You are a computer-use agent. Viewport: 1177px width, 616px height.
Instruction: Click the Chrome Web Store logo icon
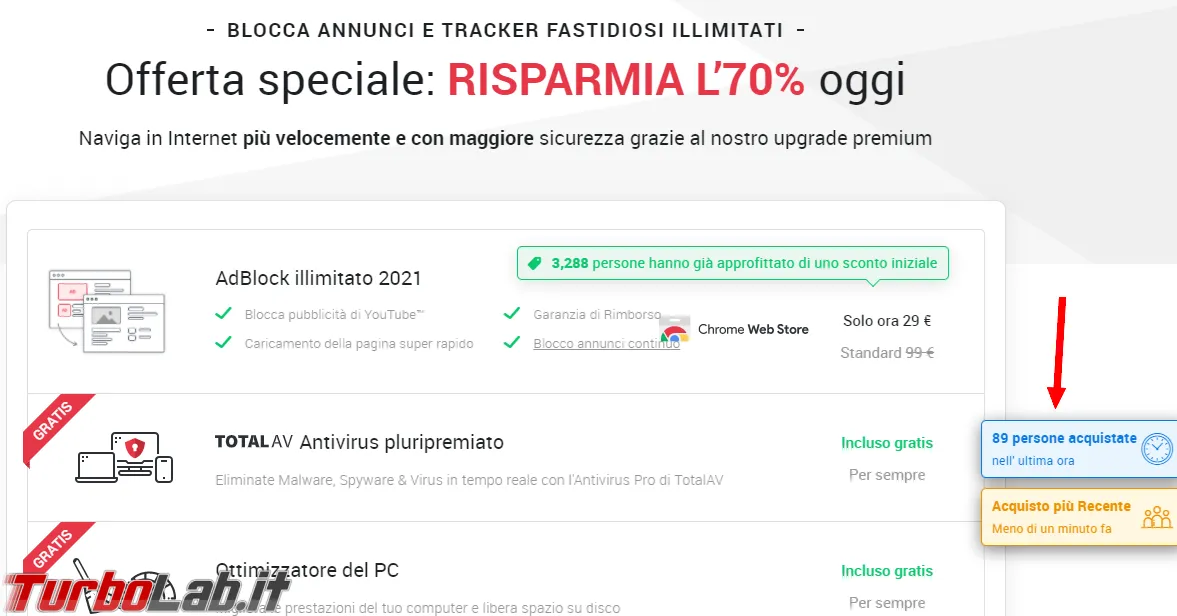click(674, 329)
